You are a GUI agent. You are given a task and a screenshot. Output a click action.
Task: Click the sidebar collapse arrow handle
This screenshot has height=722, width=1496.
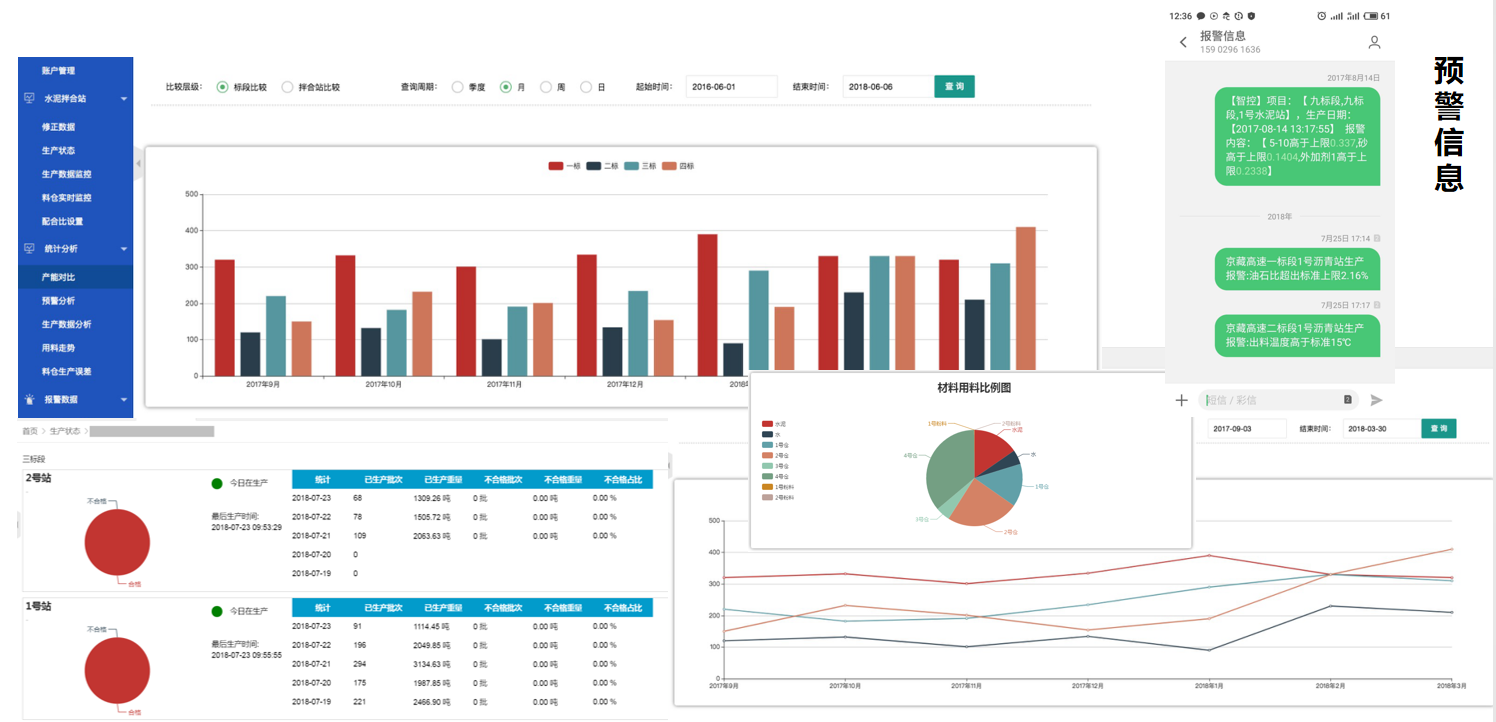click(x=139, y=162)
